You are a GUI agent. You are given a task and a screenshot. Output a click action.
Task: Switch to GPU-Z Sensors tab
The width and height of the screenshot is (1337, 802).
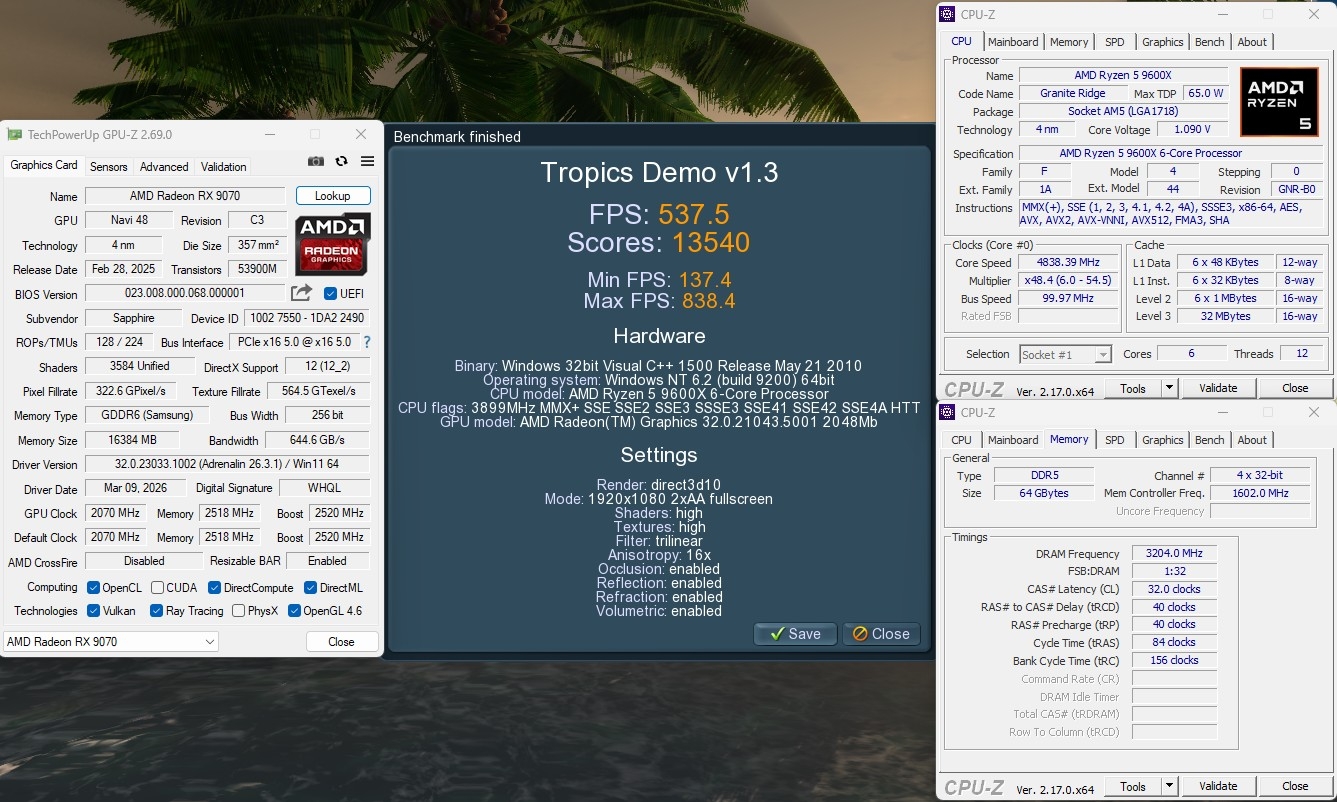(108, 167)
